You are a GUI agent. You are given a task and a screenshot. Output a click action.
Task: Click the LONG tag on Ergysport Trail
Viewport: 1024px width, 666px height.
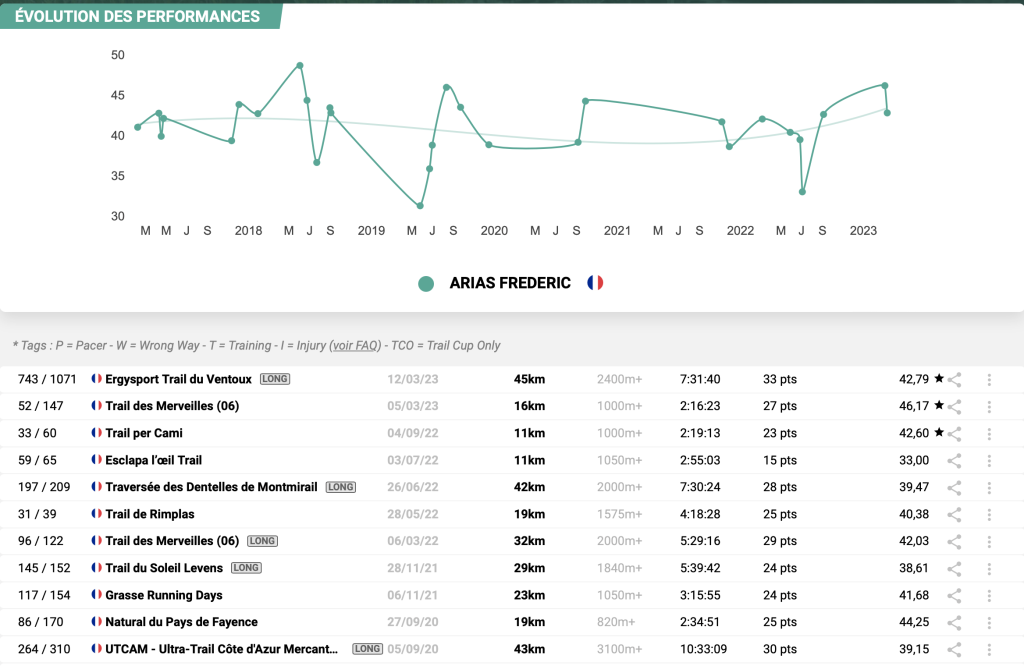[x=275, y=380]
